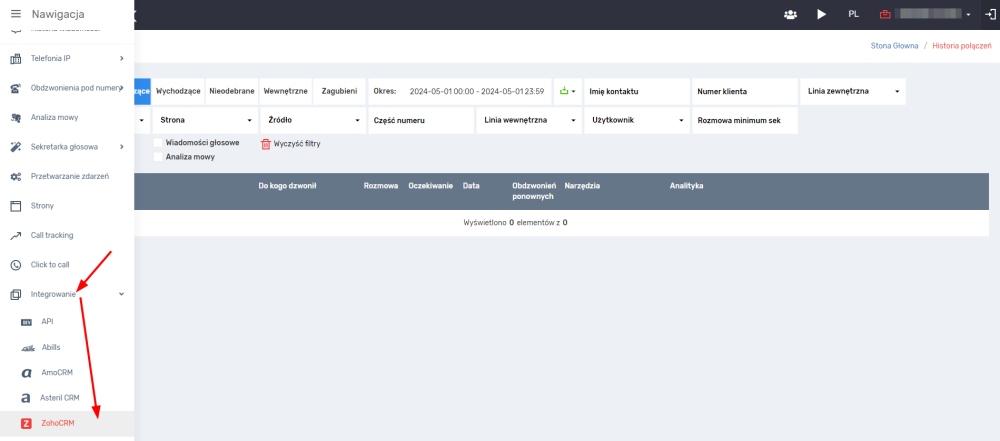Switch to the Wychodzące tab
Viewport: 1000px width, 441px height.
[178, 91]
